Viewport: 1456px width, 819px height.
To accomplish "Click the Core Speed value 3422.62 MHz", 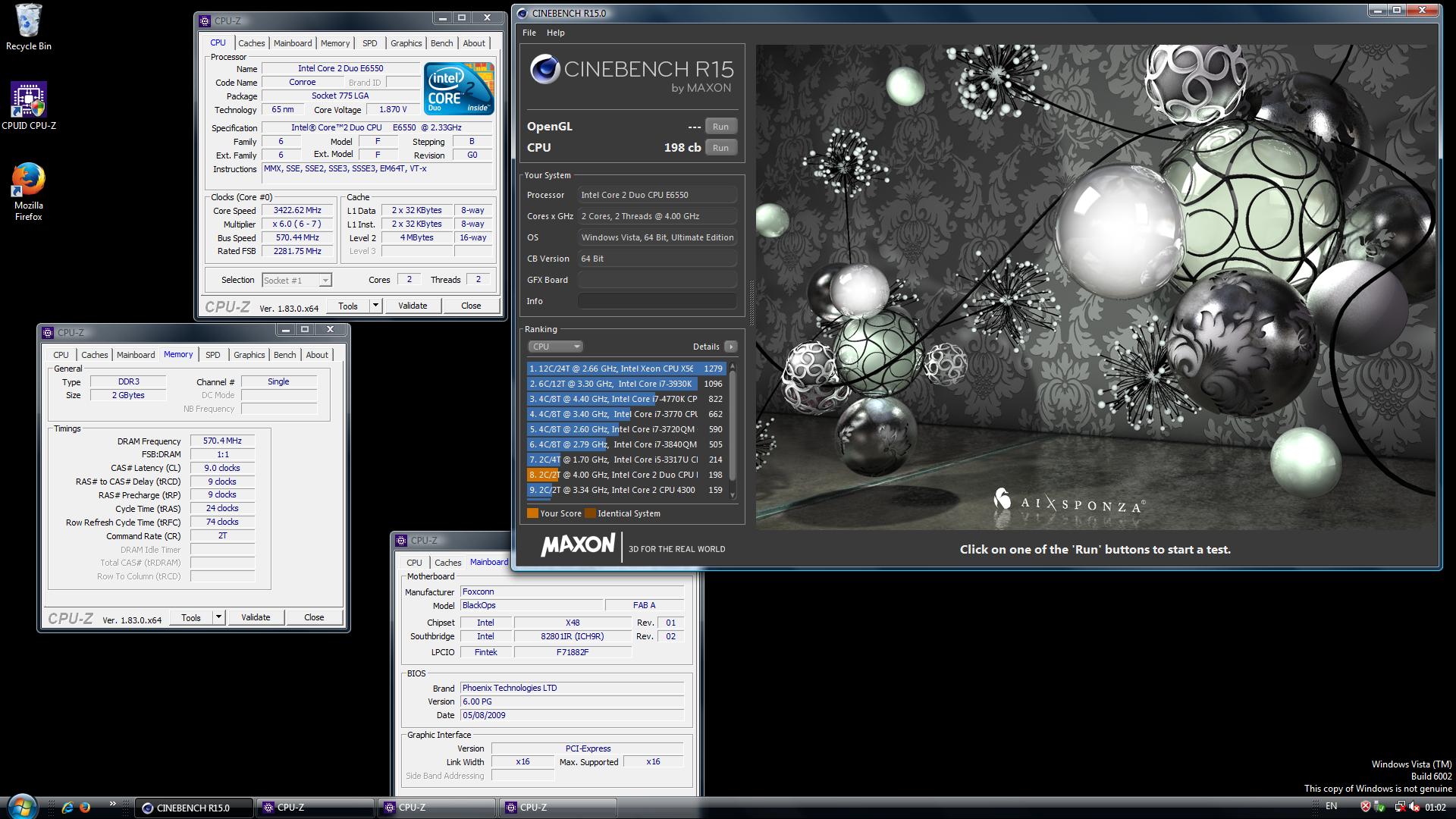I will (x=297, y=211).
